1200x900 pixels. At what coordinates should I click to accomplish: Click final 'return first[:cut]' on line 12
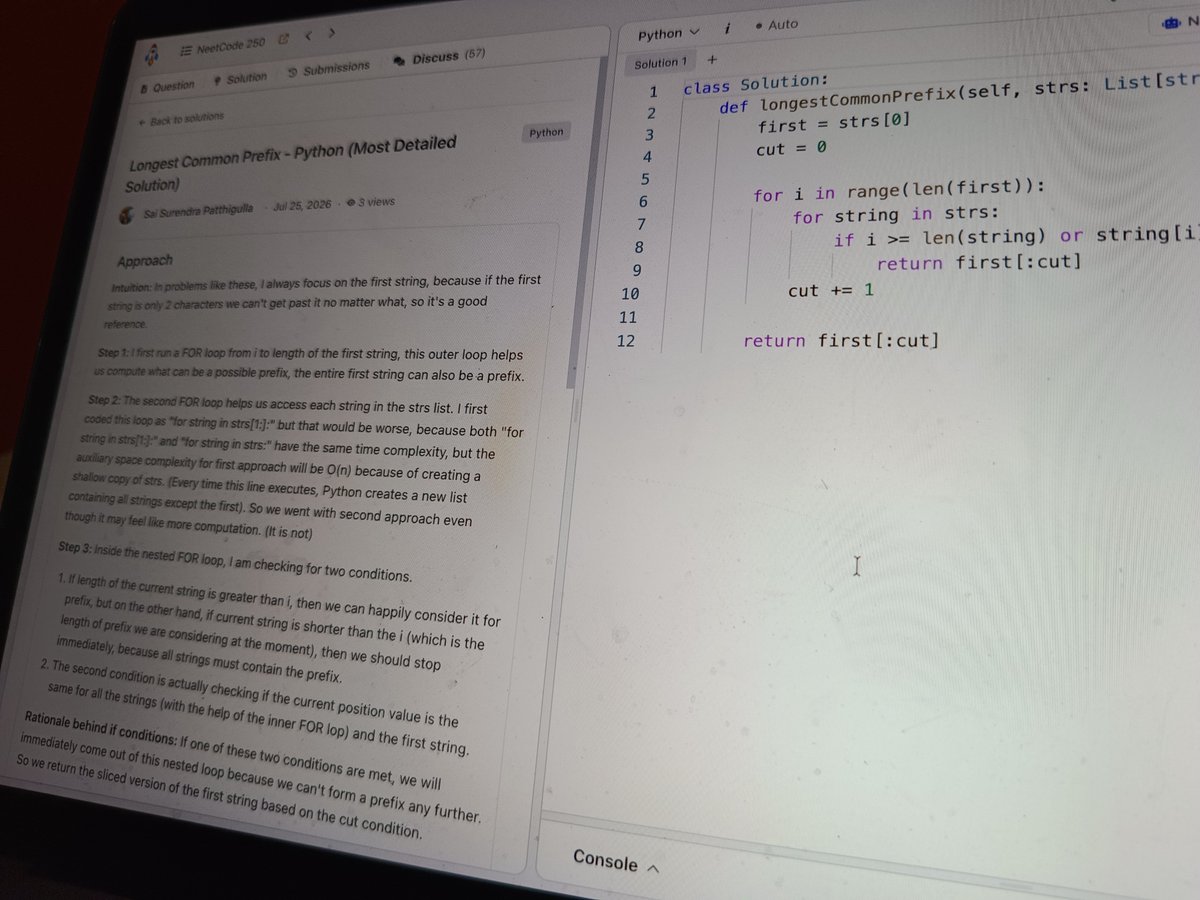[841, 341]
